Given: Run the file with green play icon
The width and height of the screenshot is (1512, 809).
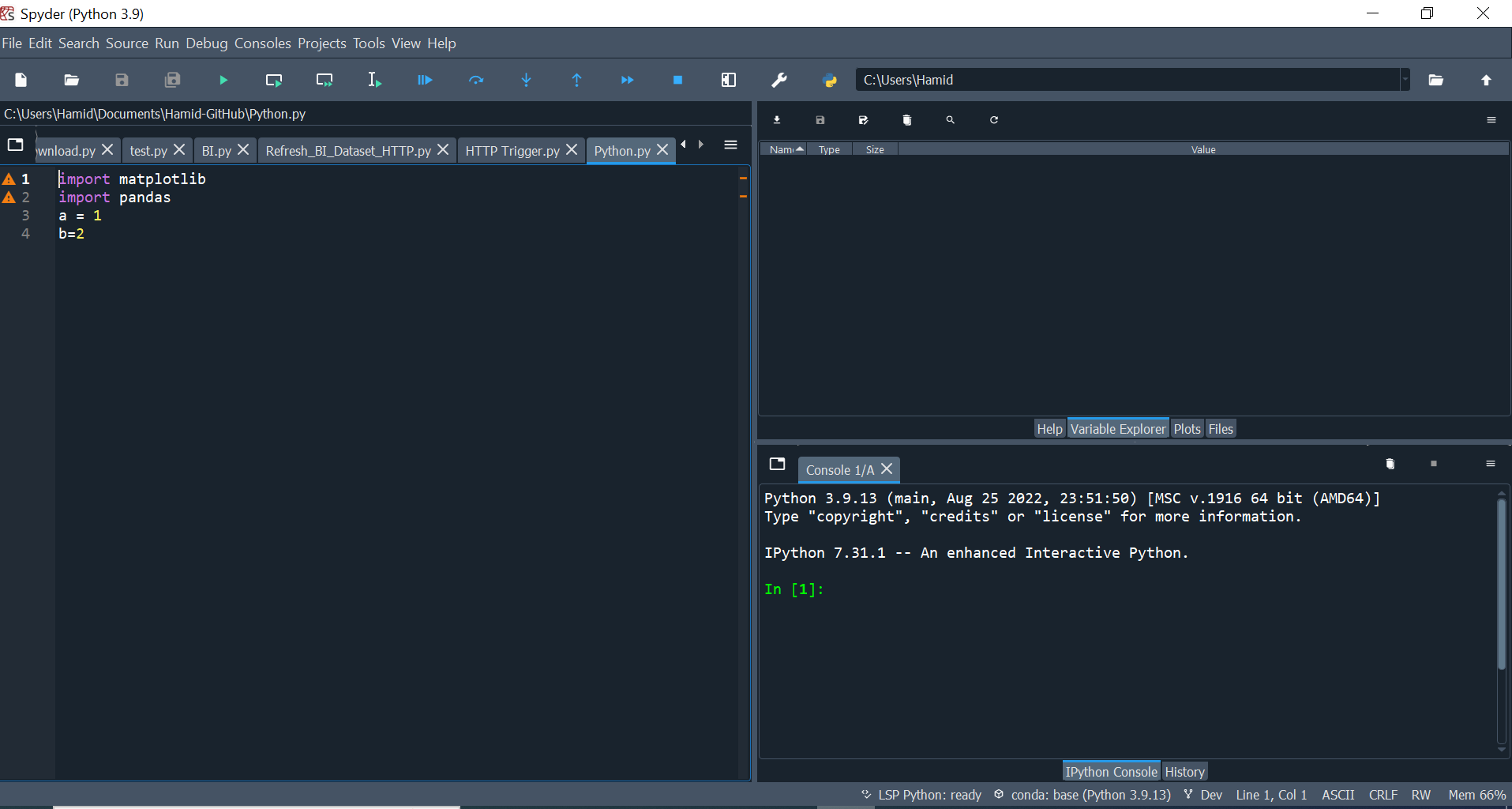Looking at the screenshot, I should coord(223,80).
